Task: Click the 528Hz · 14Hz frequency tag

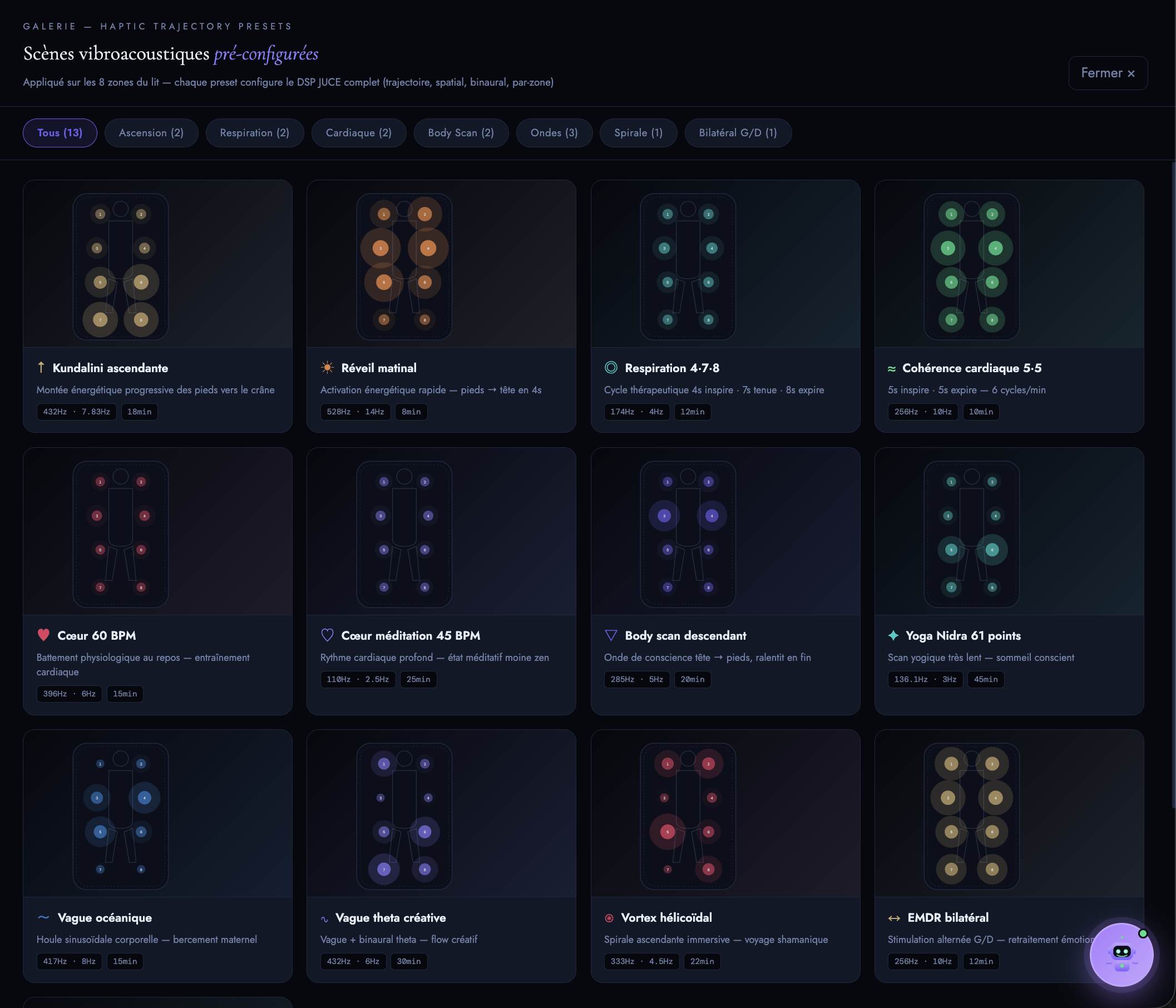Action: pos(355,412)
